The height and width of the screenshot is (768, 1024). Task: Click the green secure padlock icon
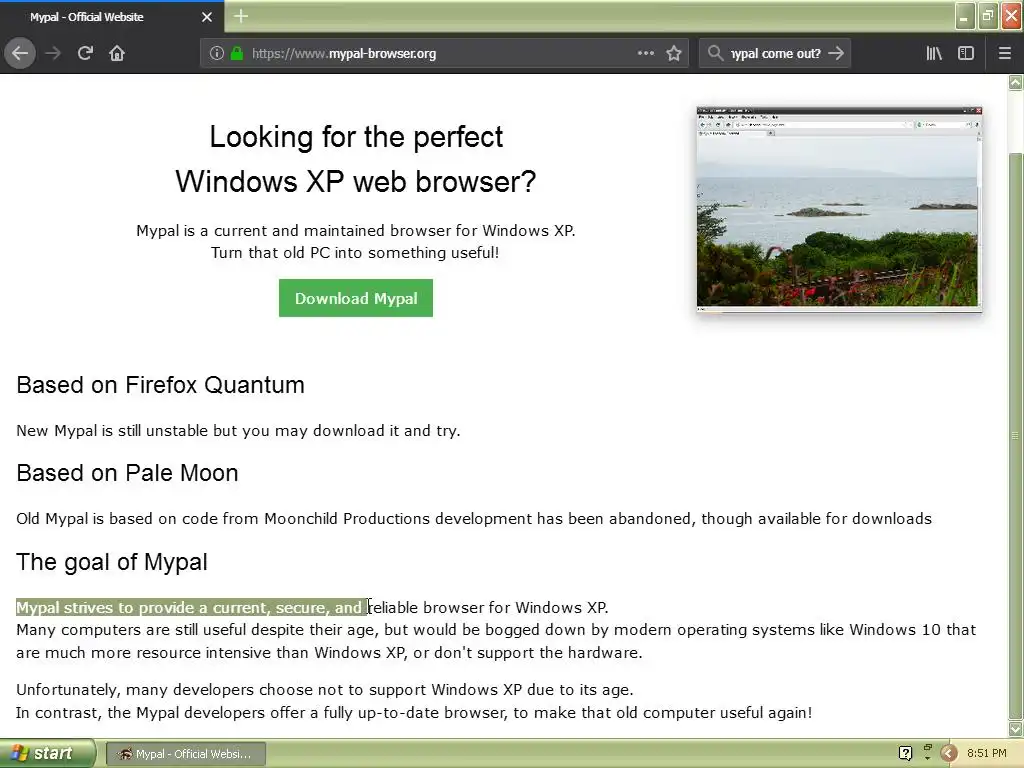tap(237, 54)
